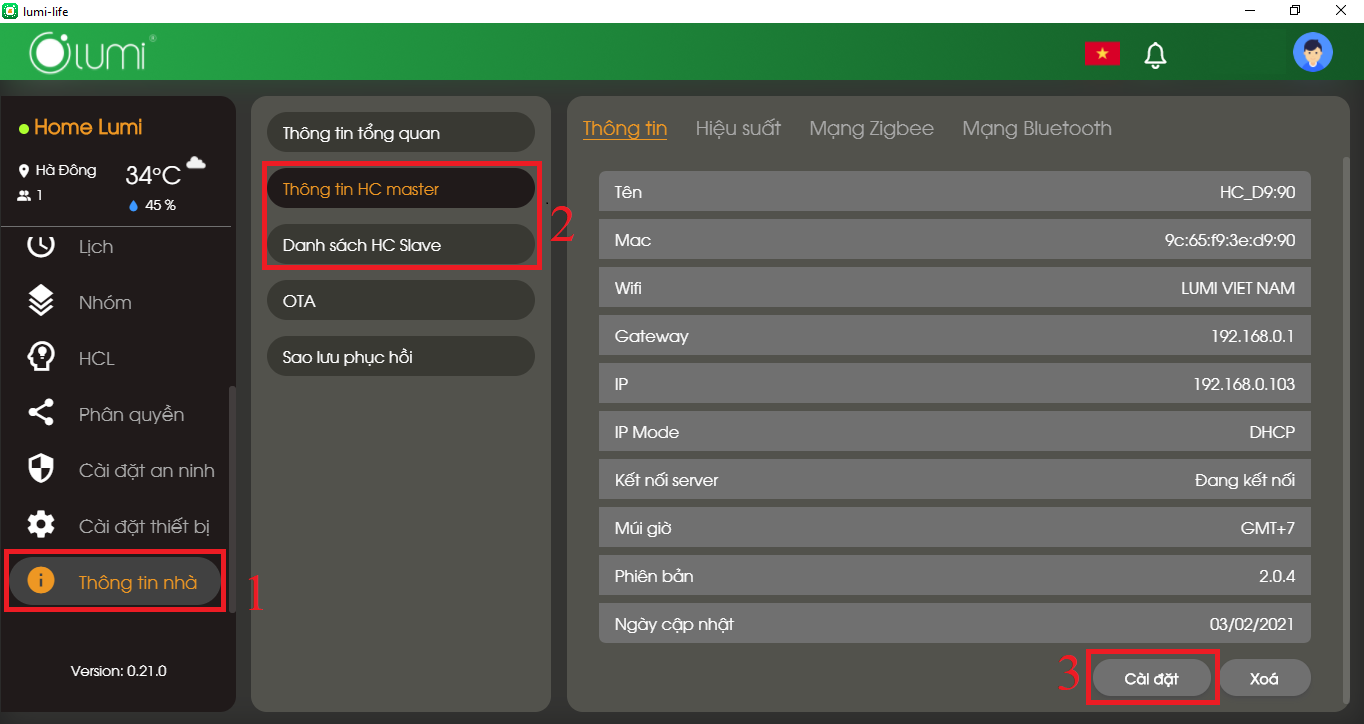
Task: Click the orange info icon for Thông tin nhà
Action: click(40, 581)
